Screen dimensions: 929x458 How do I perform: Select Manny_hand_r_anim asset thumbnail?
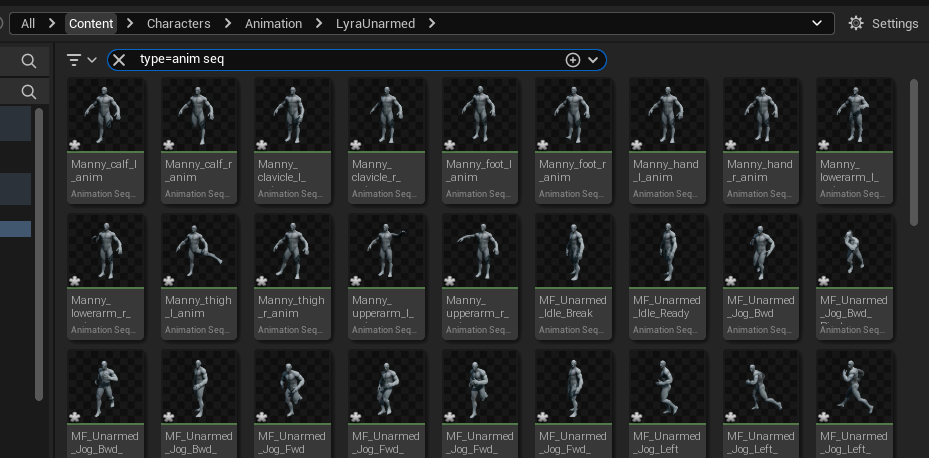[x=761, y=115]
